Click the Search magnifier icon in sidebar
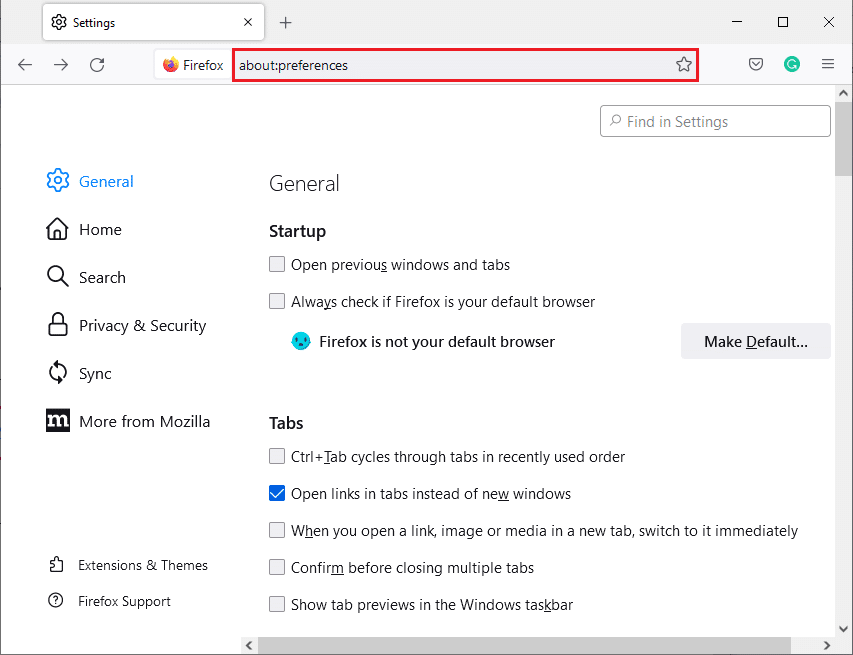The width and height of the screenshot is (853, 655). (x=57, y=276)
